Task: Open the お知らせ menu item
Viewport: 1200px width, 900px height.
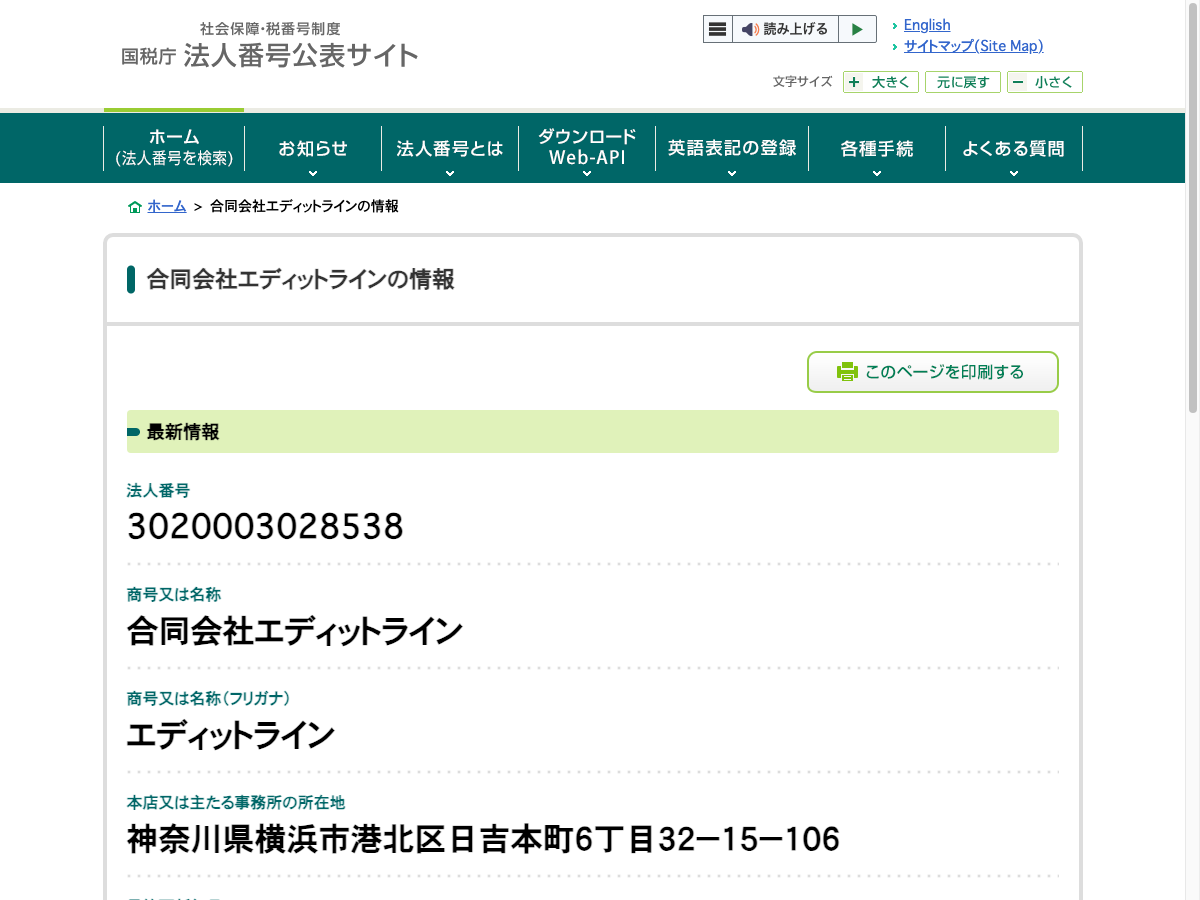Action: point(313,148)
